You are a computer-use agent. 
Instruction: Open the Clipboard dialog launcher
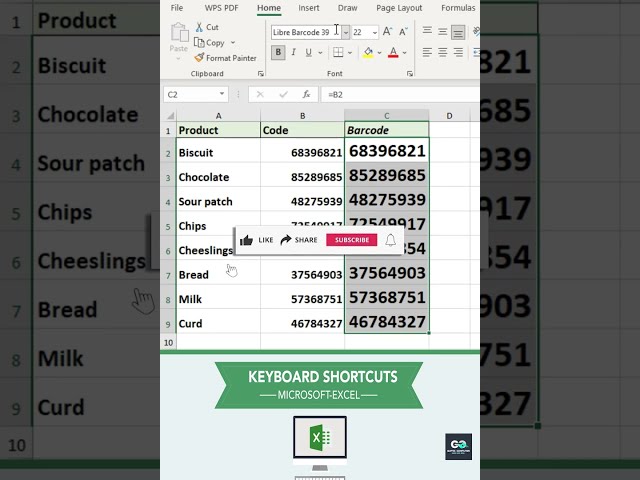(x=261, y=73)
